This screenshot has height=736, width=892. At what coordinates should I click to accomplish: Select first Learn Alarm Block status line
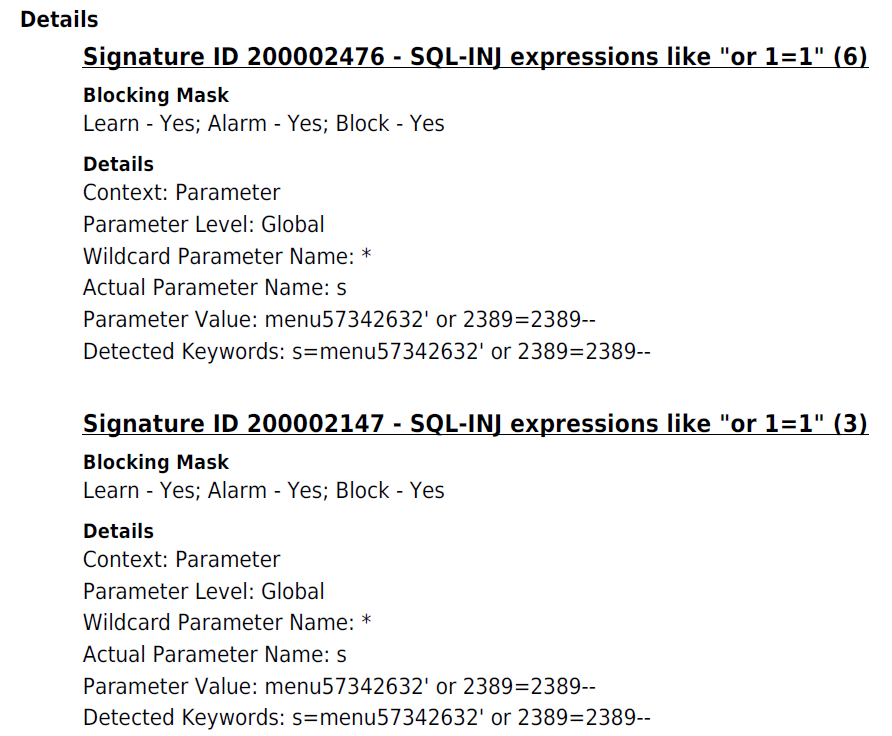coord(263,123)
